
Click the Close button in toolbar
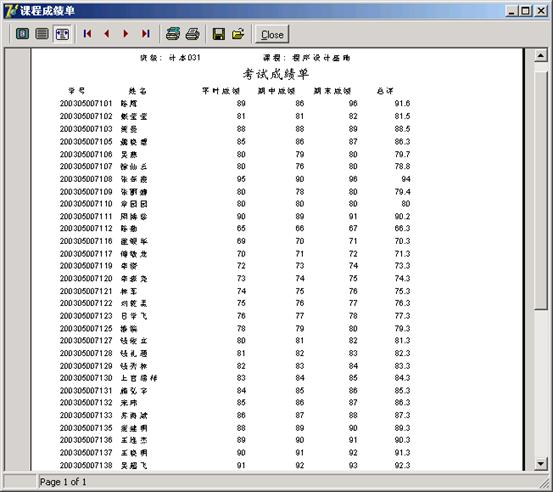(272, 34)
